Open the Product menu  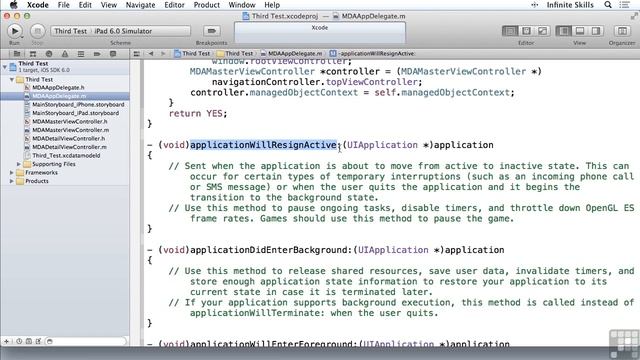pyautogui.click(x=207, y=5)
